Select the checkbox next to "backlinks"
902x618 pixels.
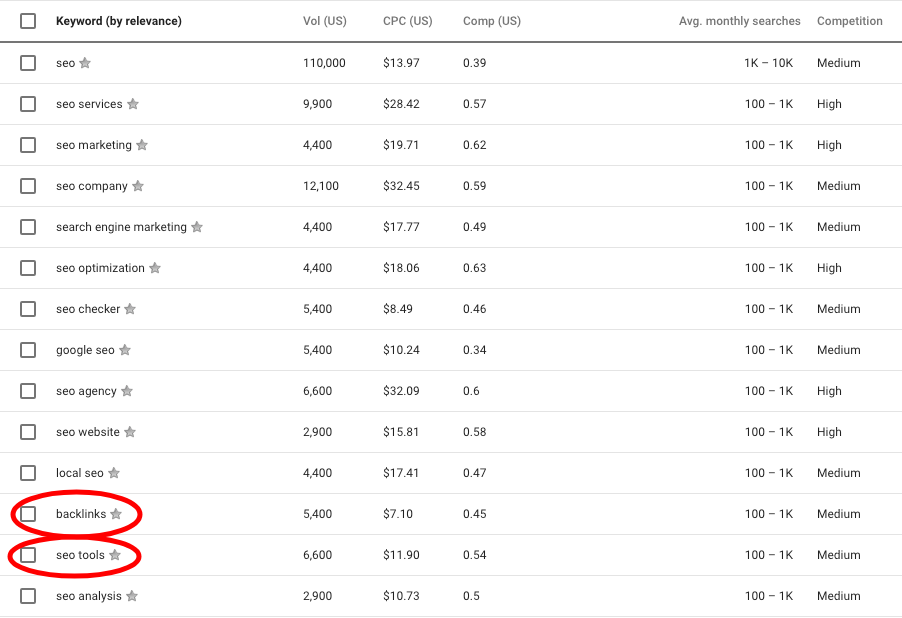pyautogui.click(x=28, y=514)
